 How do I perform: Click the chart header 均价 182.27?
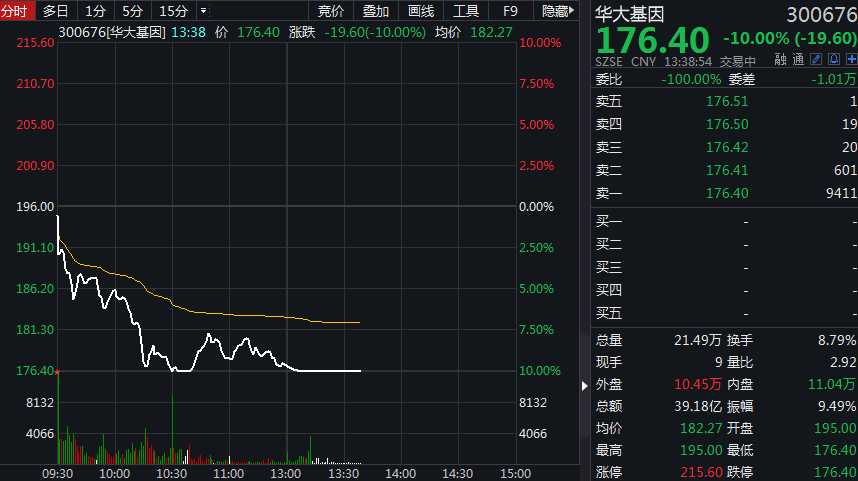(x=474, y=32)
